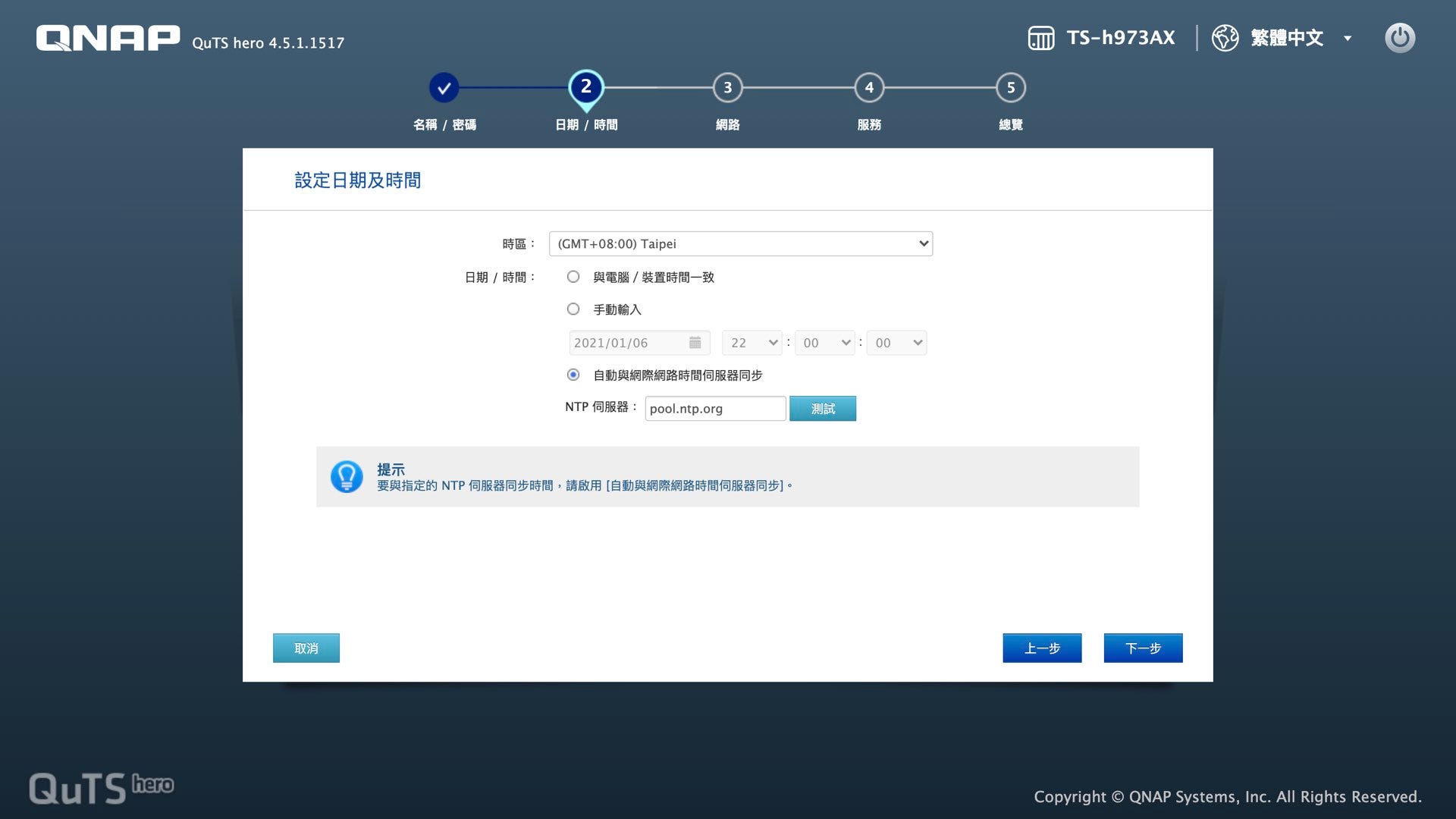This screenshot has height=819, width=1456.
Task: Expand the 繁體中文 language menu arrow
Action: point(1348,38)
